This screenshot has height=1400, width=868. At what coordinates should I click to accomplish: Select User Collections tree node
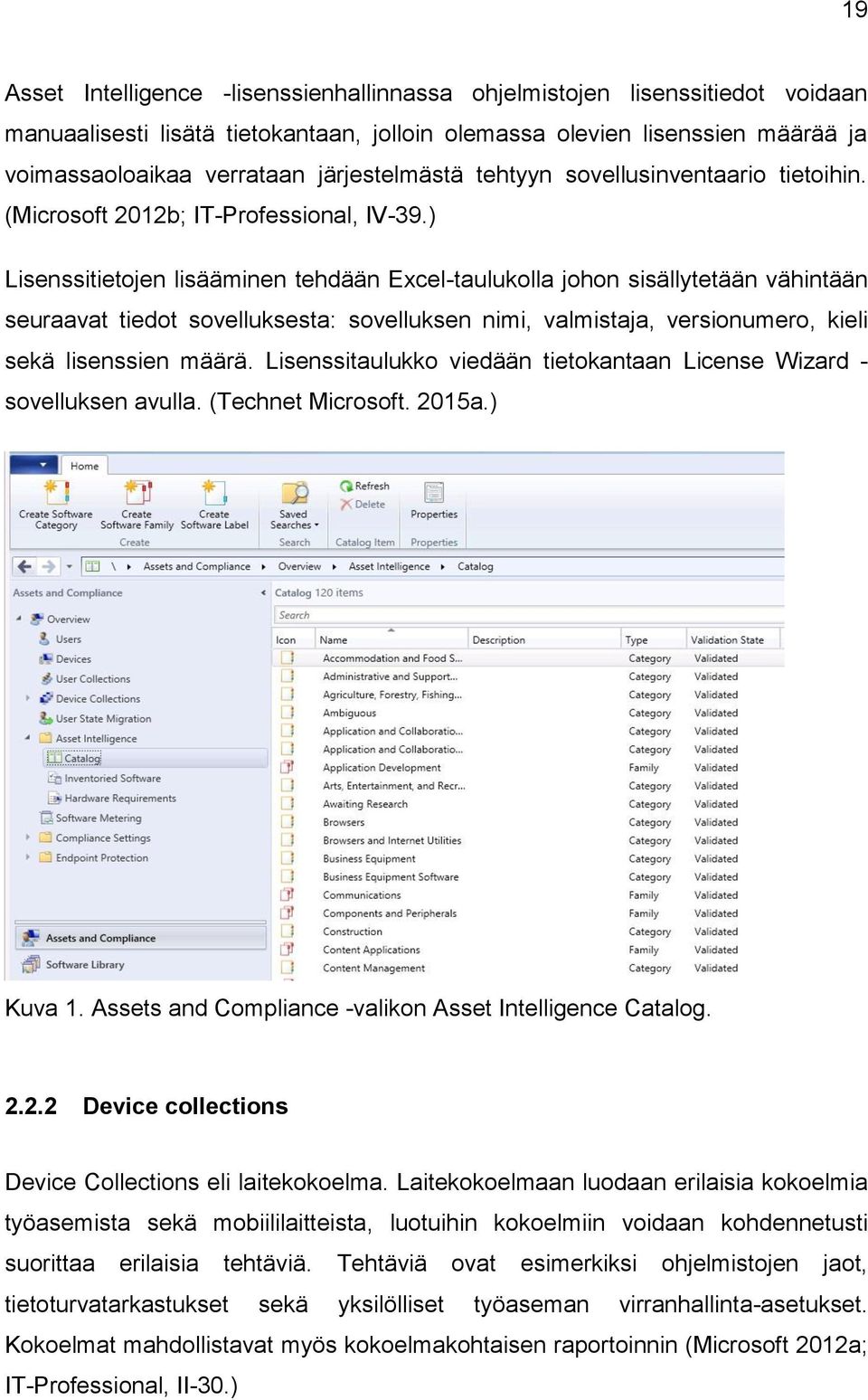pos(92,679)
